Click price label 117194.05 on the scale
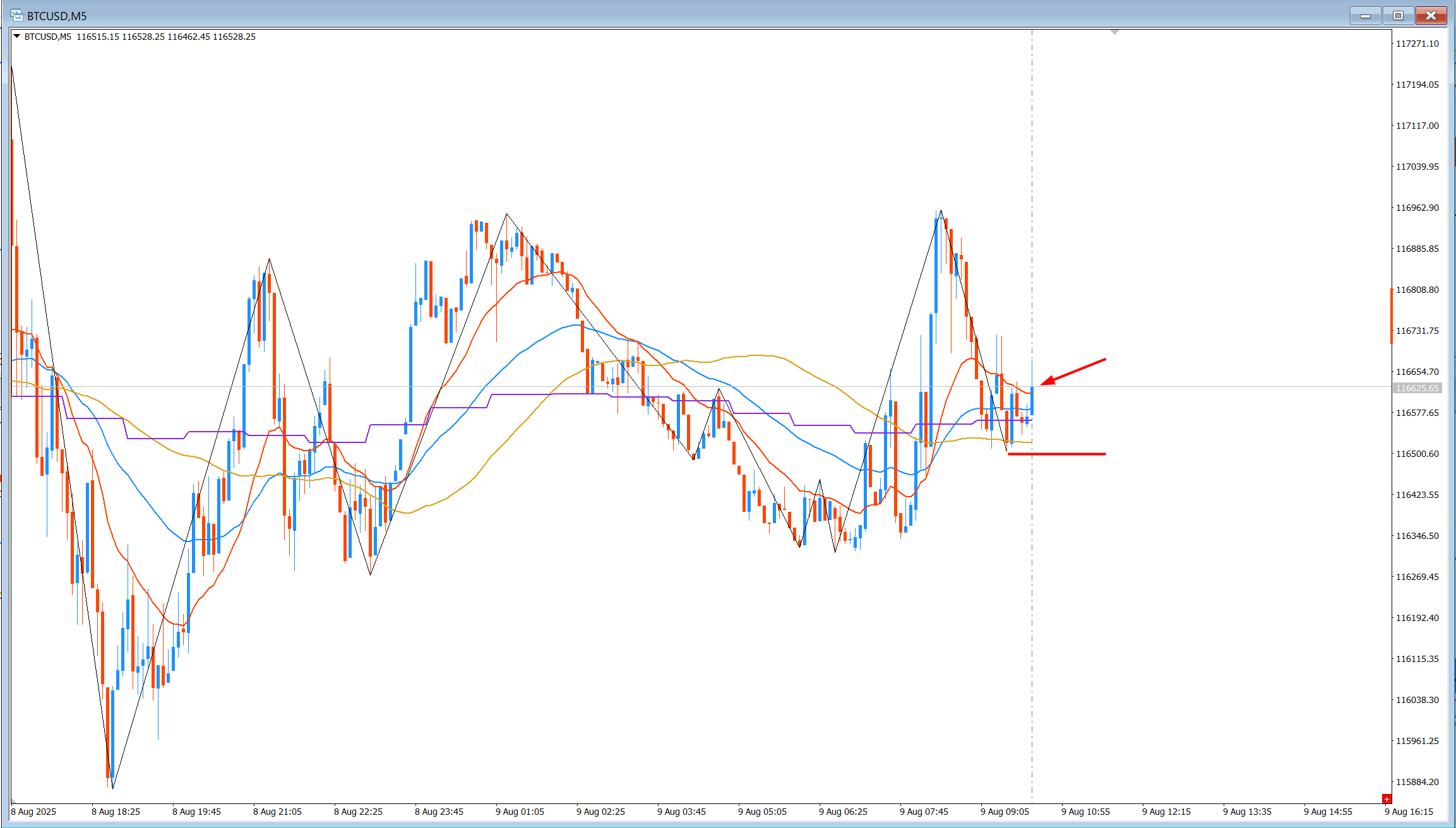1456x828 pixels. (1417, 85)
